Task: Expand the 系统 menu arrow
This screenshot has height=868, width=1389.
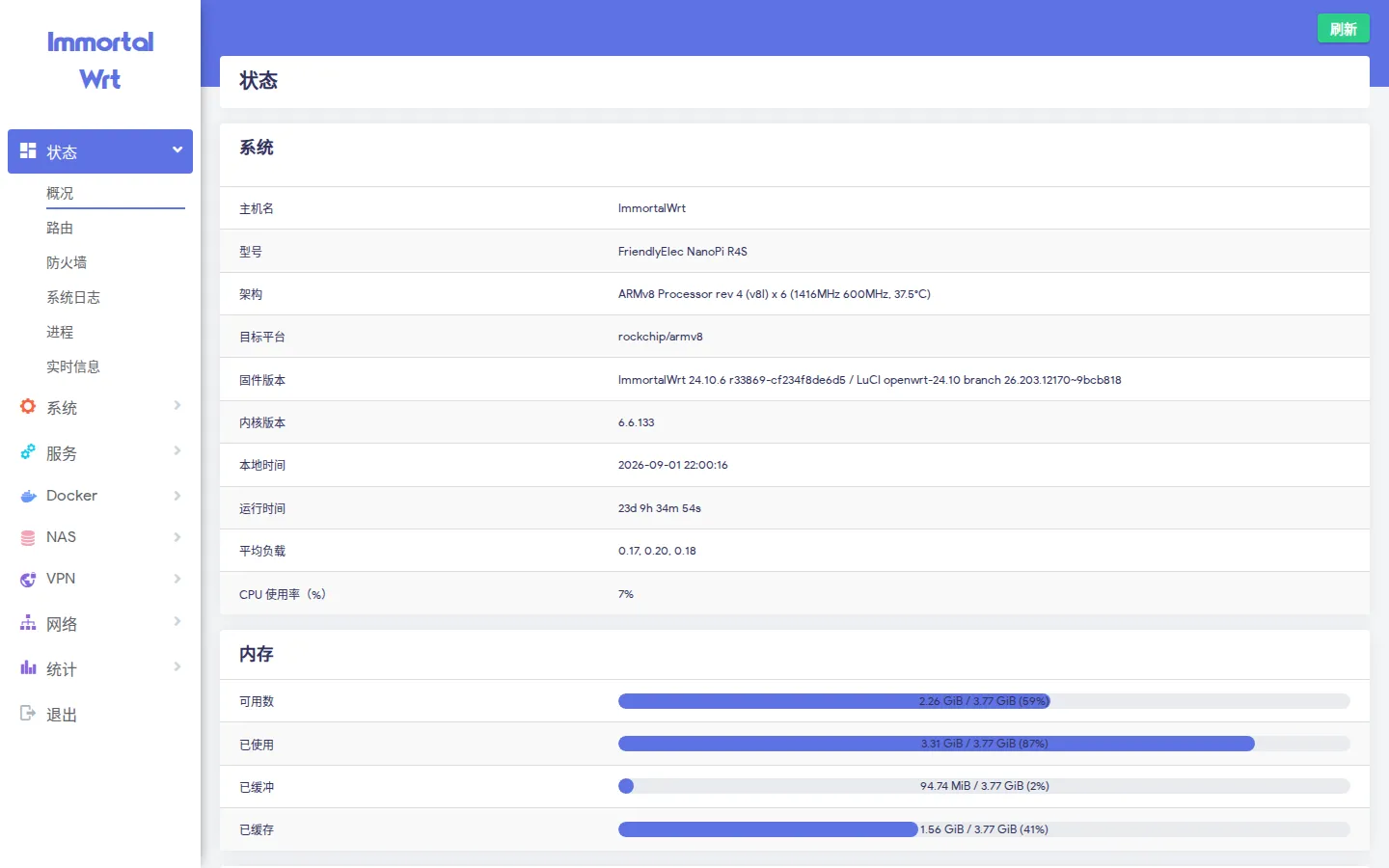Action: (x=177, y=405)
